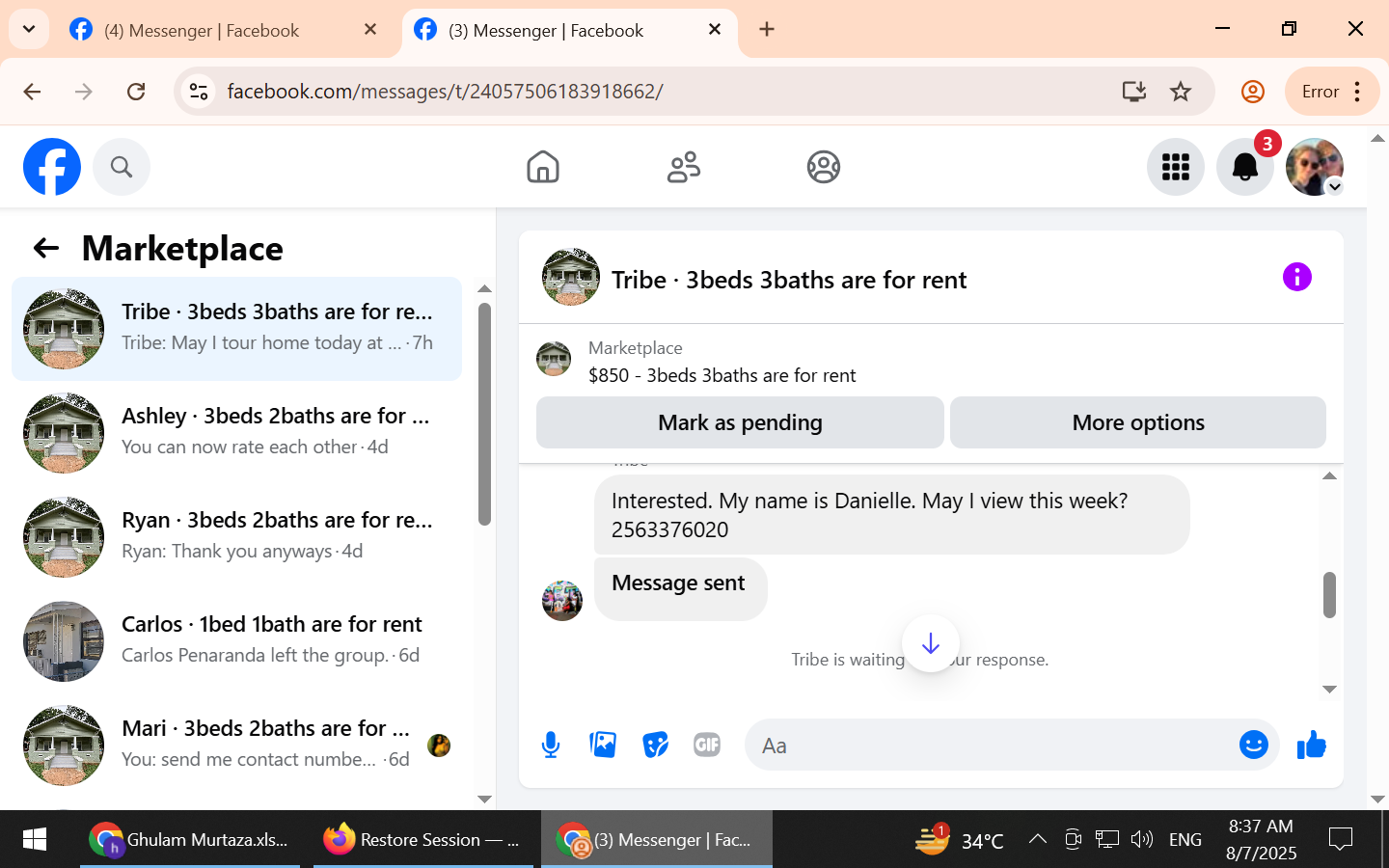
Task: Click the "Message sent" bubble
Action: 680,589
